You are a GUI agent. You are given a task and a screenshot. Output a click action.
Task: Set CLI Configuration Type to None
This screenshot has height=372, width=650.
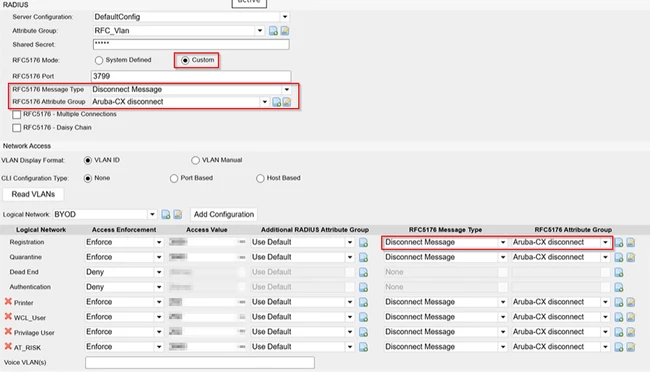click(88, 178)
